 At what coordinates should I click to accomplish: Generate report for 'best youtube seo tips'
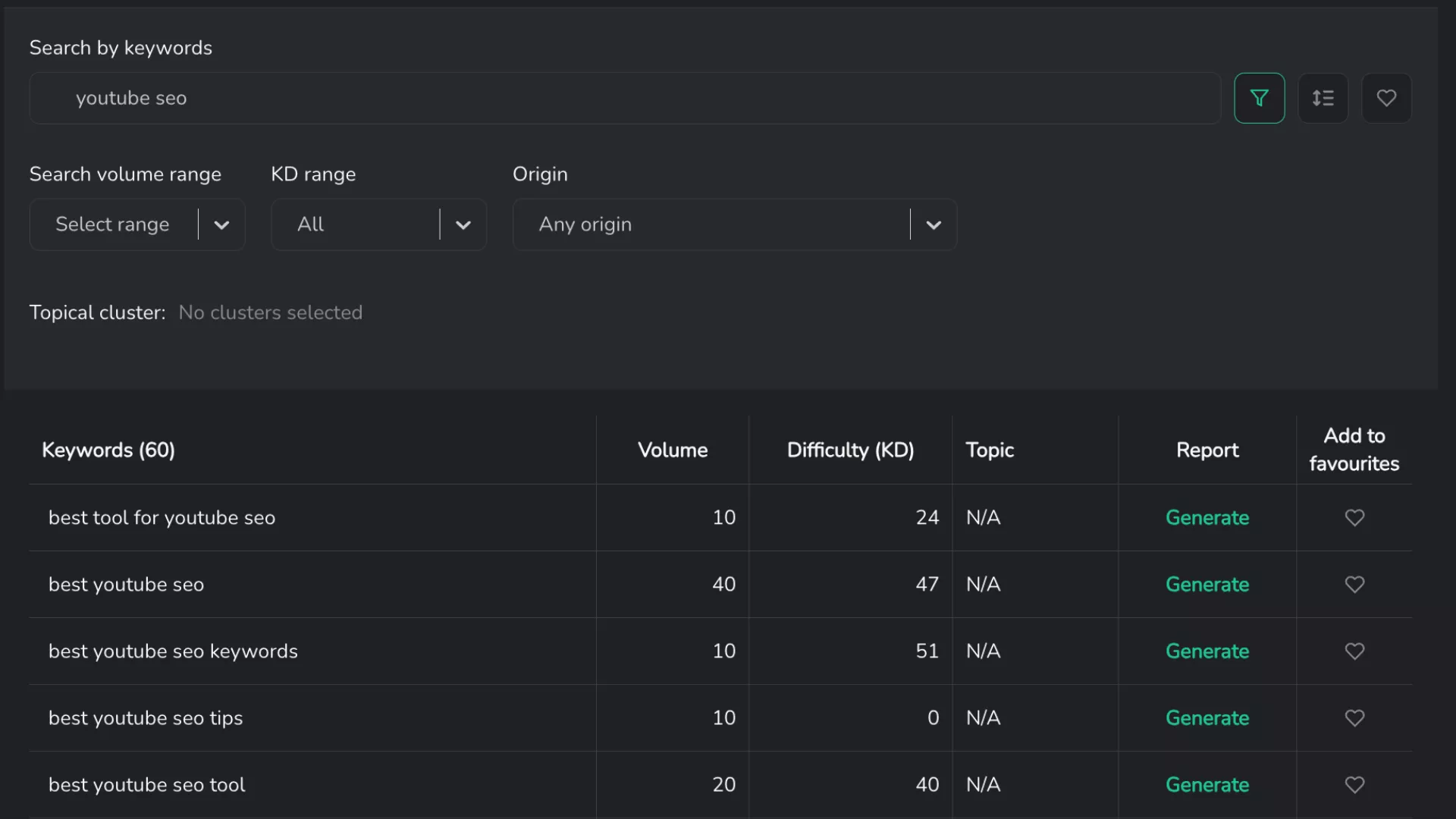[1207, 718]
